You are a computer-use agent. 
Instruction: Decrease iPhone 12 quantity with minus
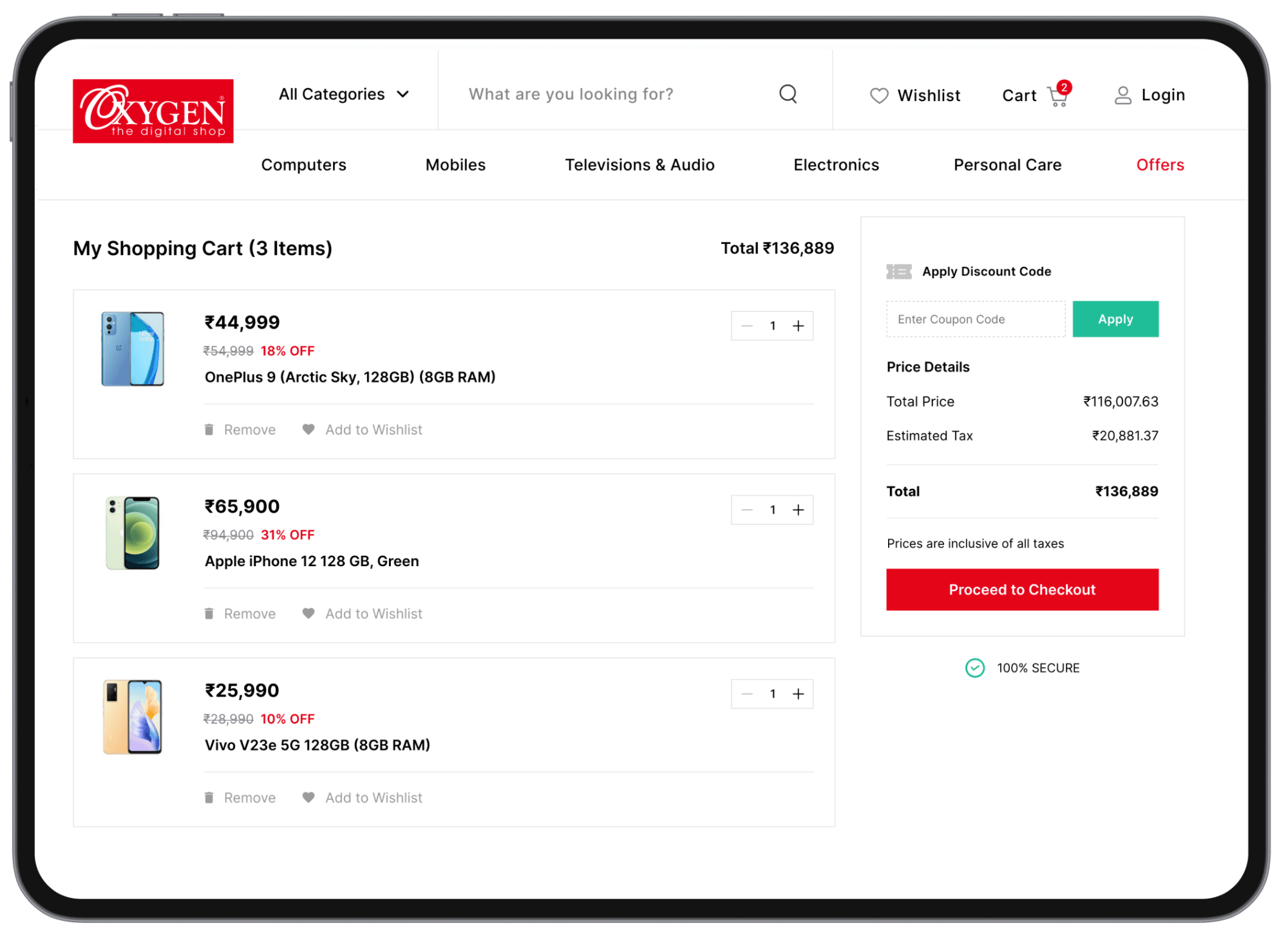[747, 510]
